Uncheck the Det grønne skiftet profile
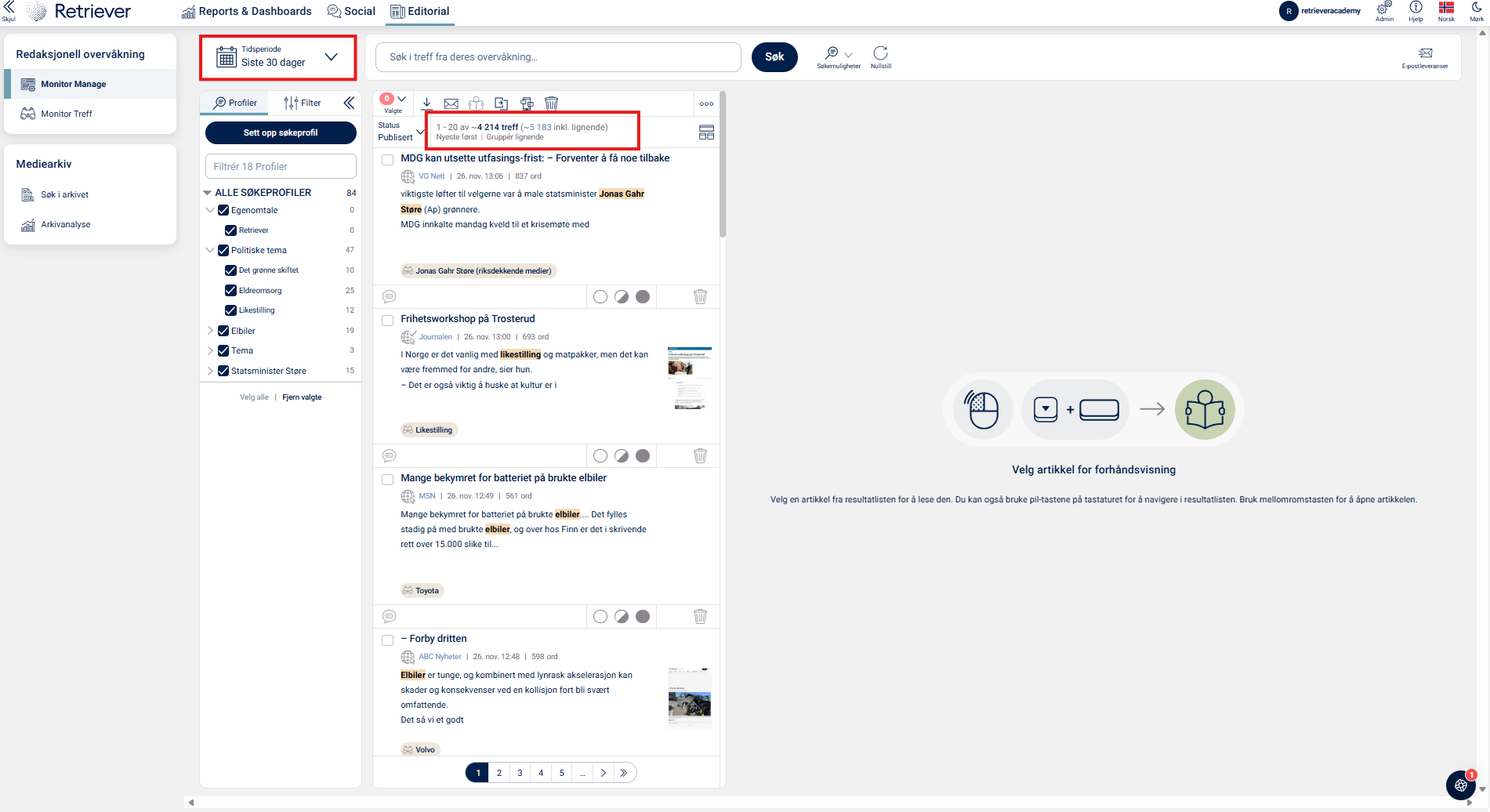This screenshot has width=1490, height=812. tap(230, 270)
